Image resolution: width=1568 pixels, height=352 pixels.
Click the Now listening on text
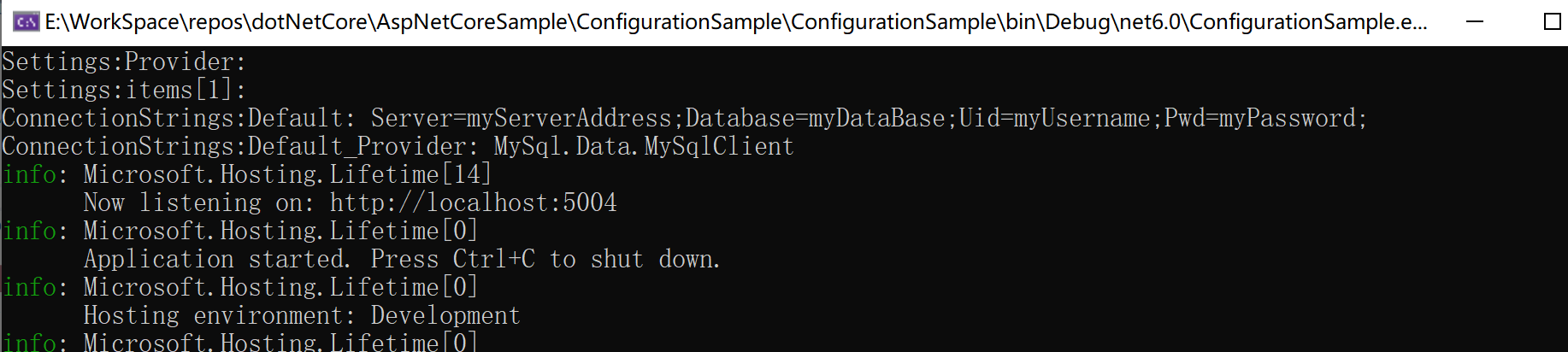pos(198,202)
